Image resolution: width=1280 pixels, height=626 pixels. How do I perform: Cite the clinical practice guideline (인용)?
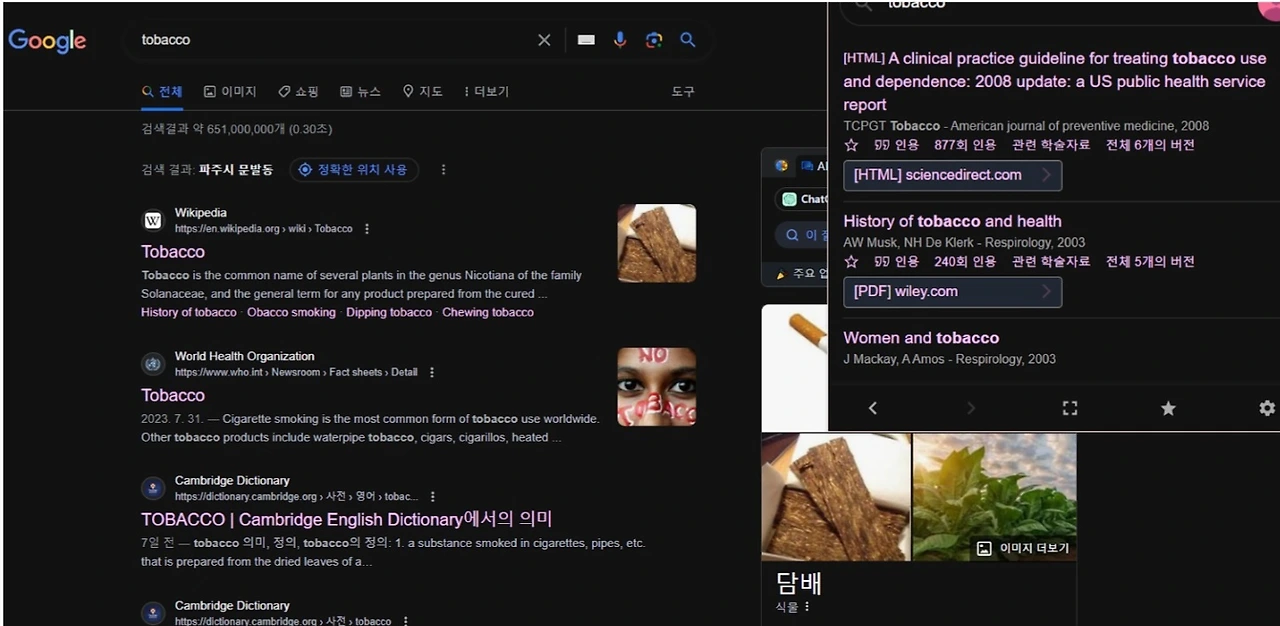pyautogui.click(x=896, y=145)
